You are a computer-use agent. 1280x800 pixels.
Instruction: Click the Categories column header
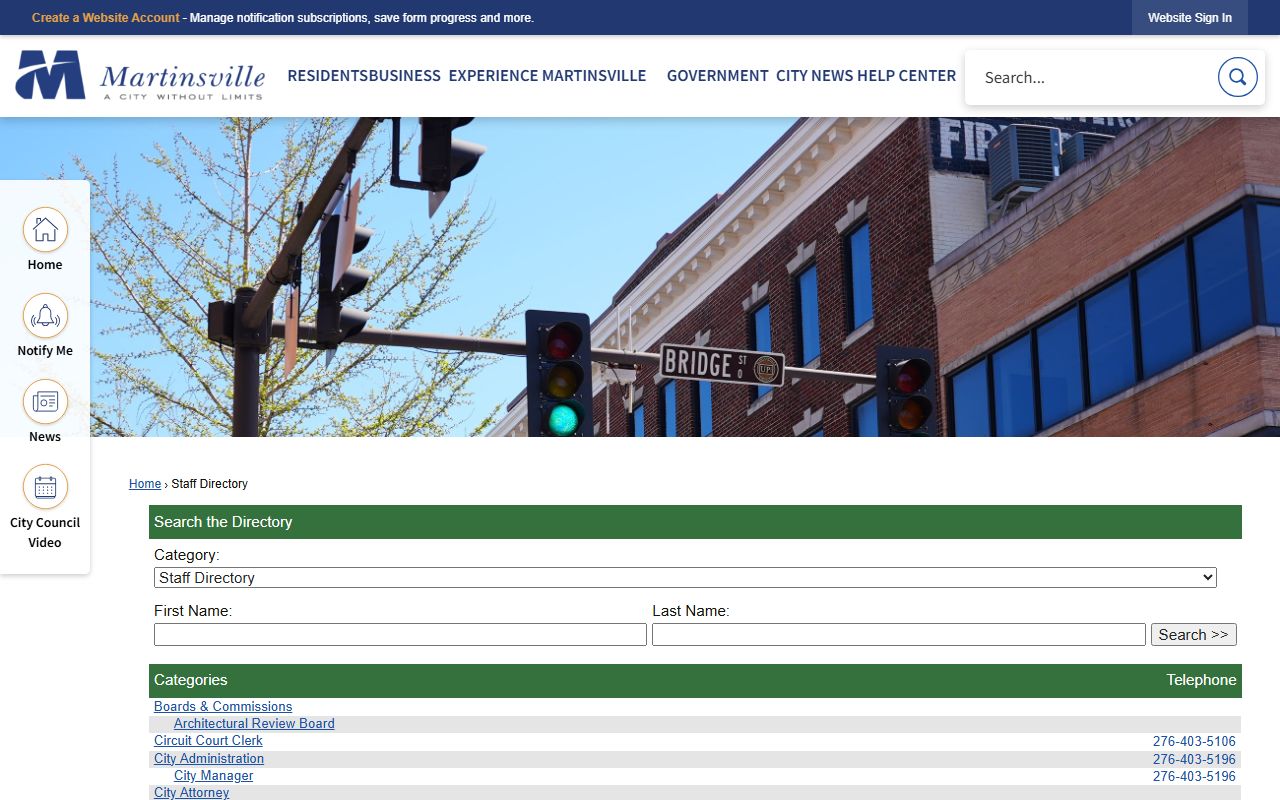click(190, 680)
